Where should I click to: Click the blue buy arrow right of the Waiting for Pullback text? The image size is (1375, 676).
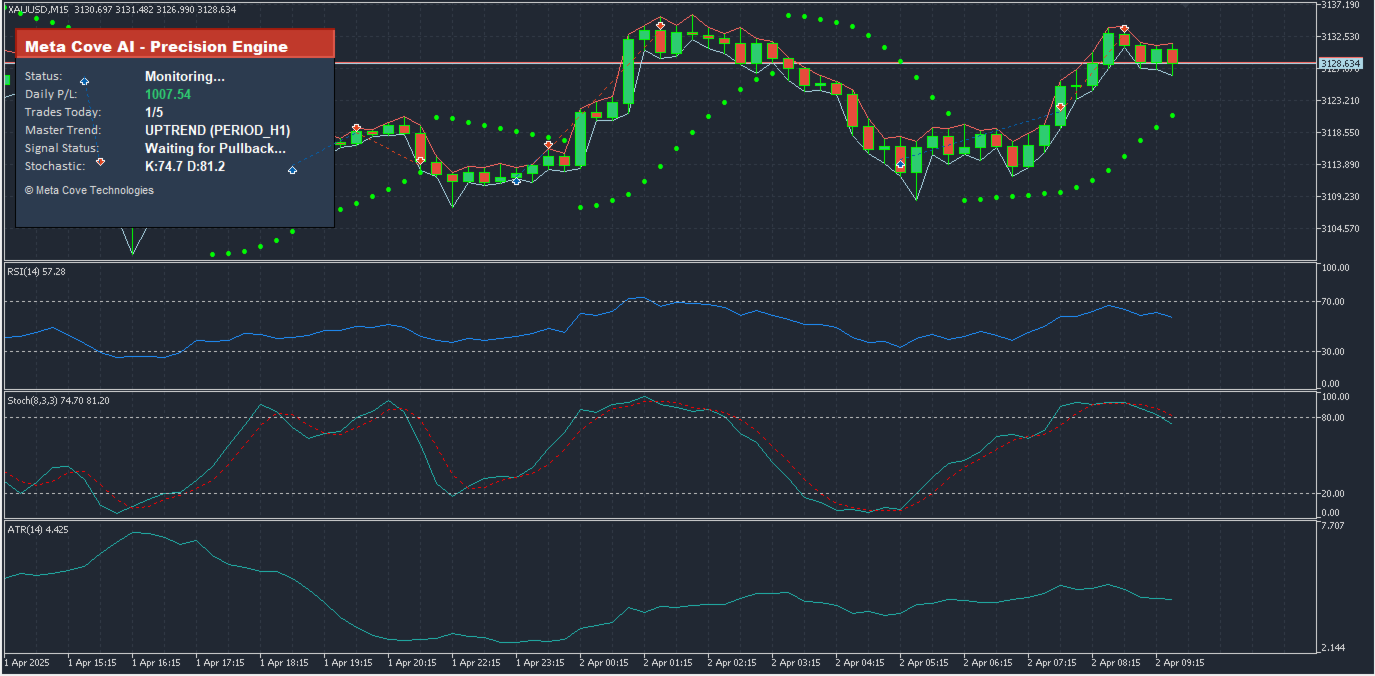(x=292, y=171)
